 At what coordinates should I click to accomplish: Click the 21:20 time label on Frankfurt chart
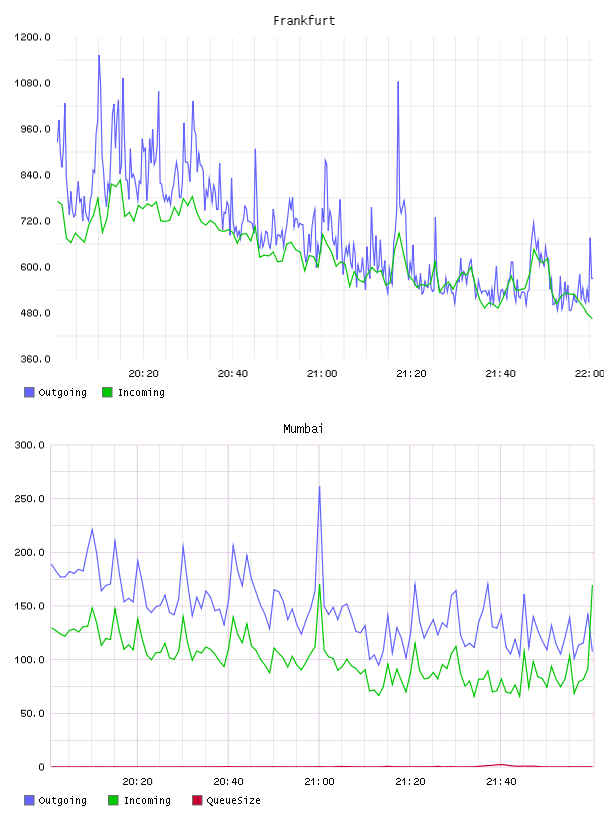point(411,374)
